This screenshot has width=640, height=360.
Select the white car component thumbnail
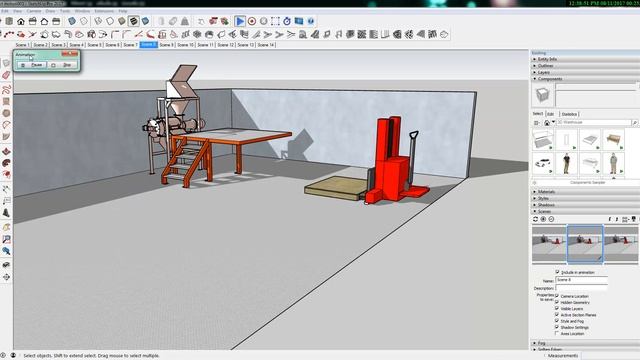[542, 163]
